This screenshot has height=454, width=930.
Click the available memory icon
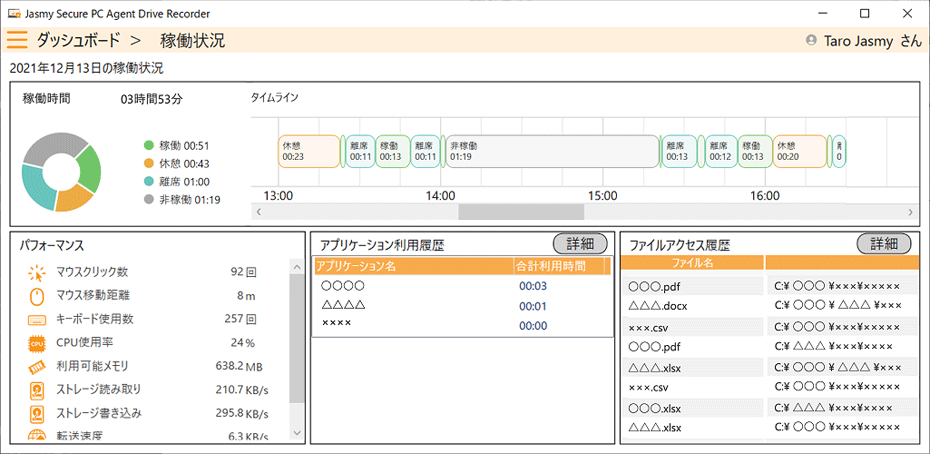[x=37, y=366]
